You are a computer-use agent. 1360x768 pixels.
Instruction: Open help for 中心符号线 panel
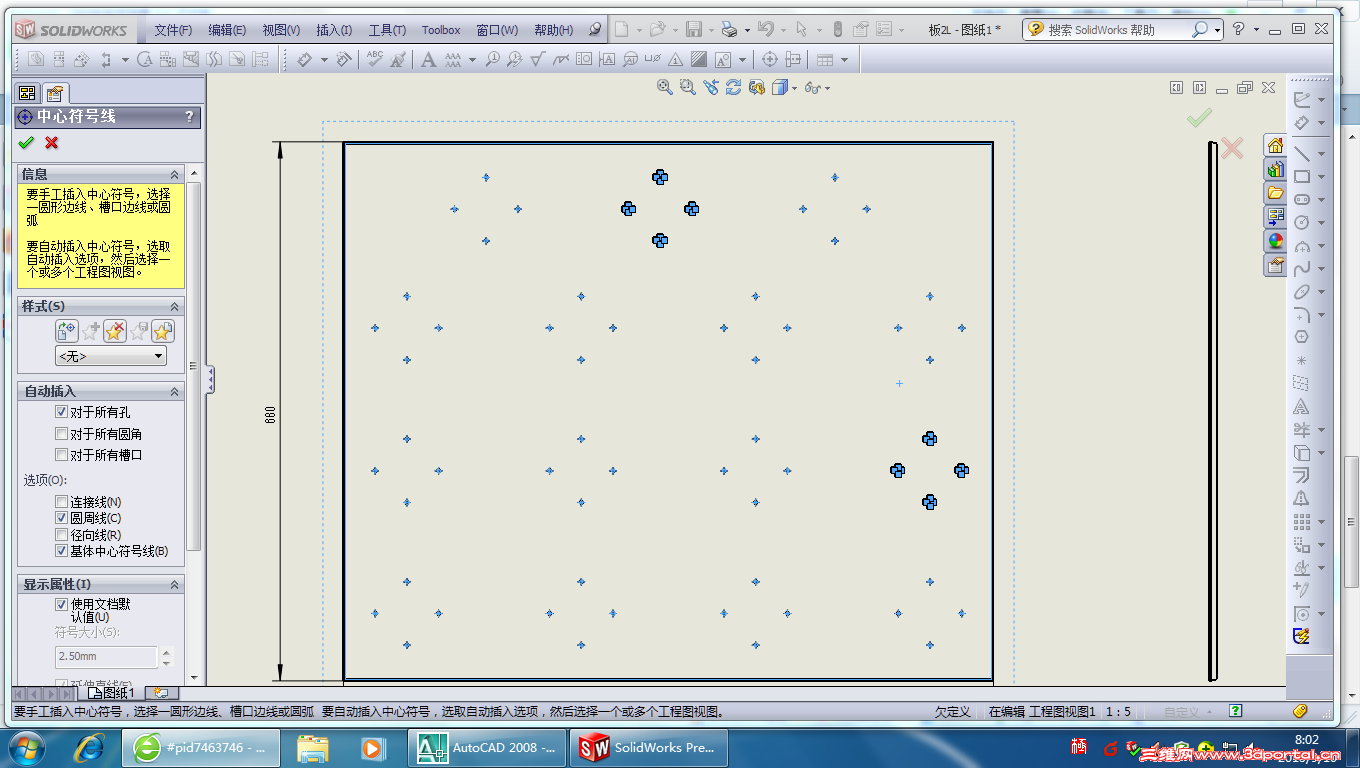tap(189, 117)
